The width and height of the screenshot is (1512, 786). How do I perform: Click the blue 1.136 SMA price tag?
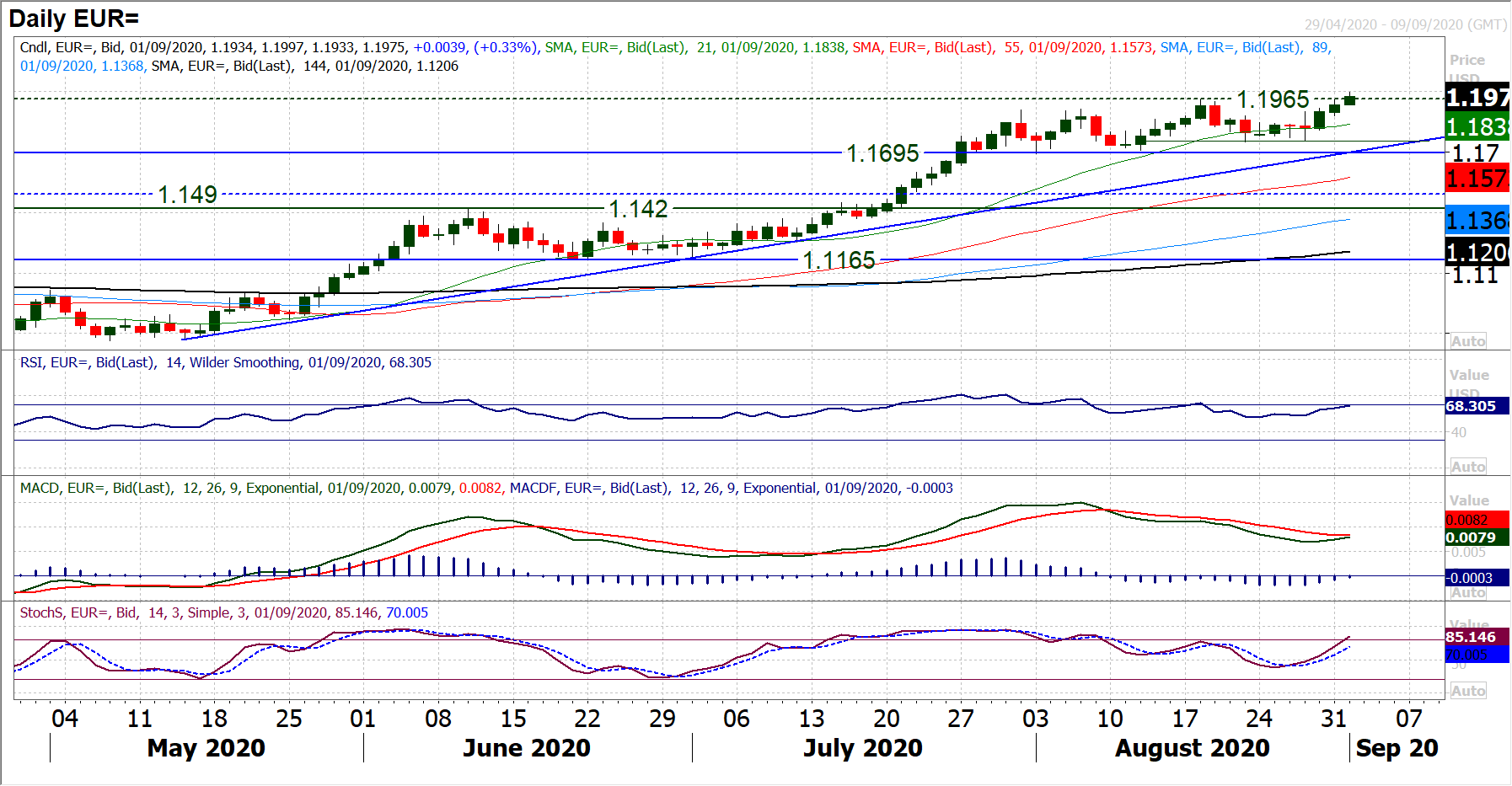(1477, 221)
